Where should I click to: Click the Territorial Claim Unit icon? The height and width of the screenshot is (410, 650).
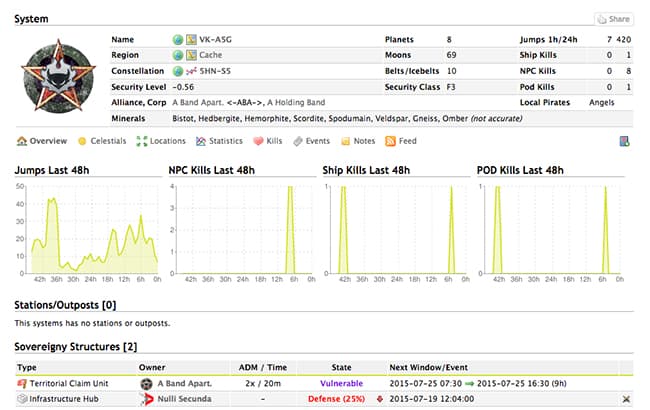tap(22, 383)
